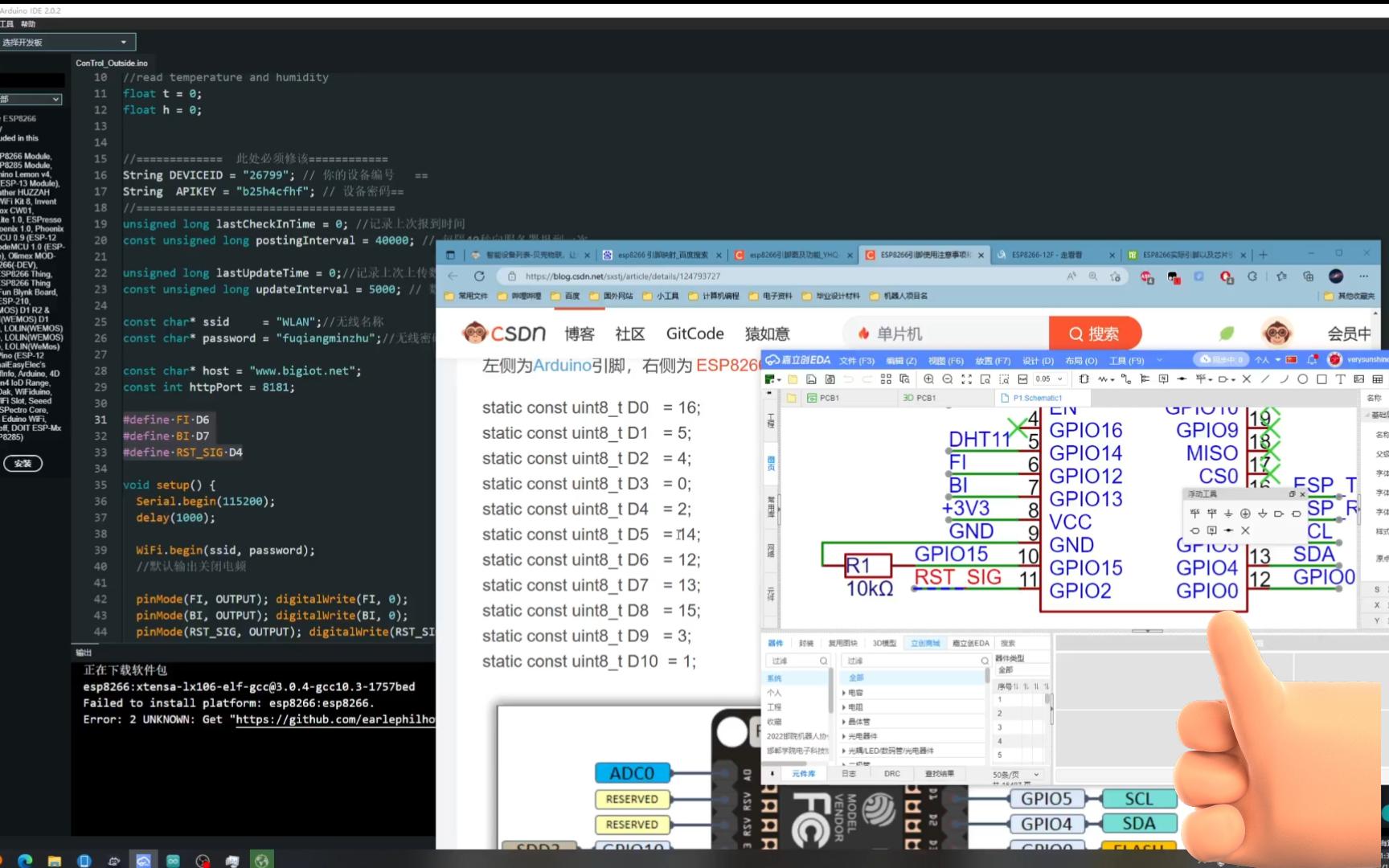Image resolution: width=1389 pixels, height=868 pixels.
Task: Select 封装 tab in library panel
Action: (x=806, y=643)
